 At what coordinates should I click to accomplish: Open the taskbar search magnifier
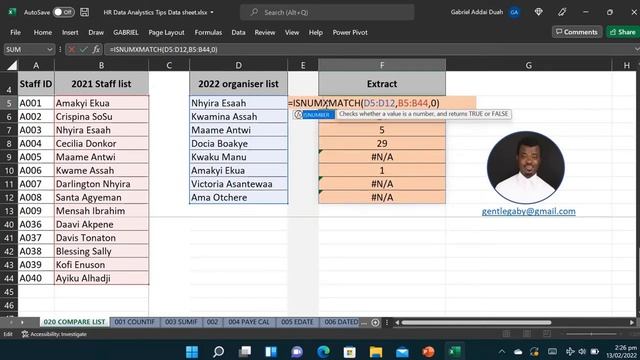[218, 351]
